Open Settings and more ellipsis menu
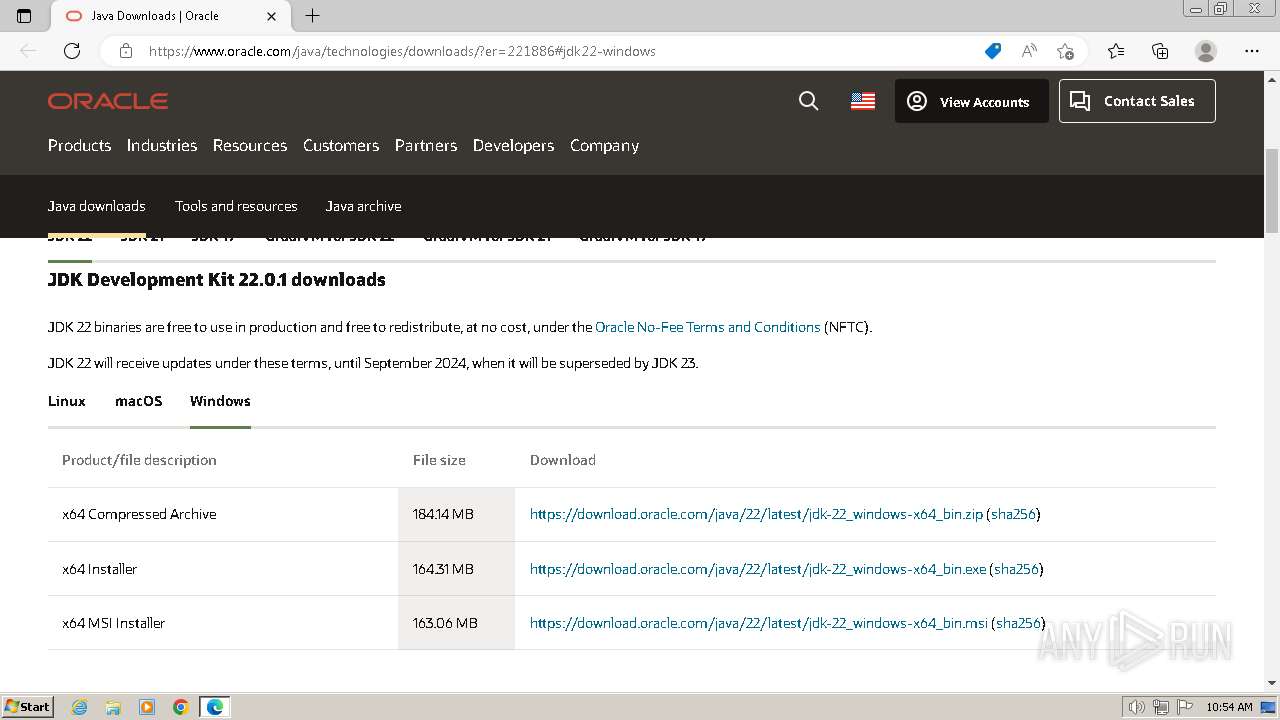Viewport: 1280px width, 720px height. coord(1252,51)
